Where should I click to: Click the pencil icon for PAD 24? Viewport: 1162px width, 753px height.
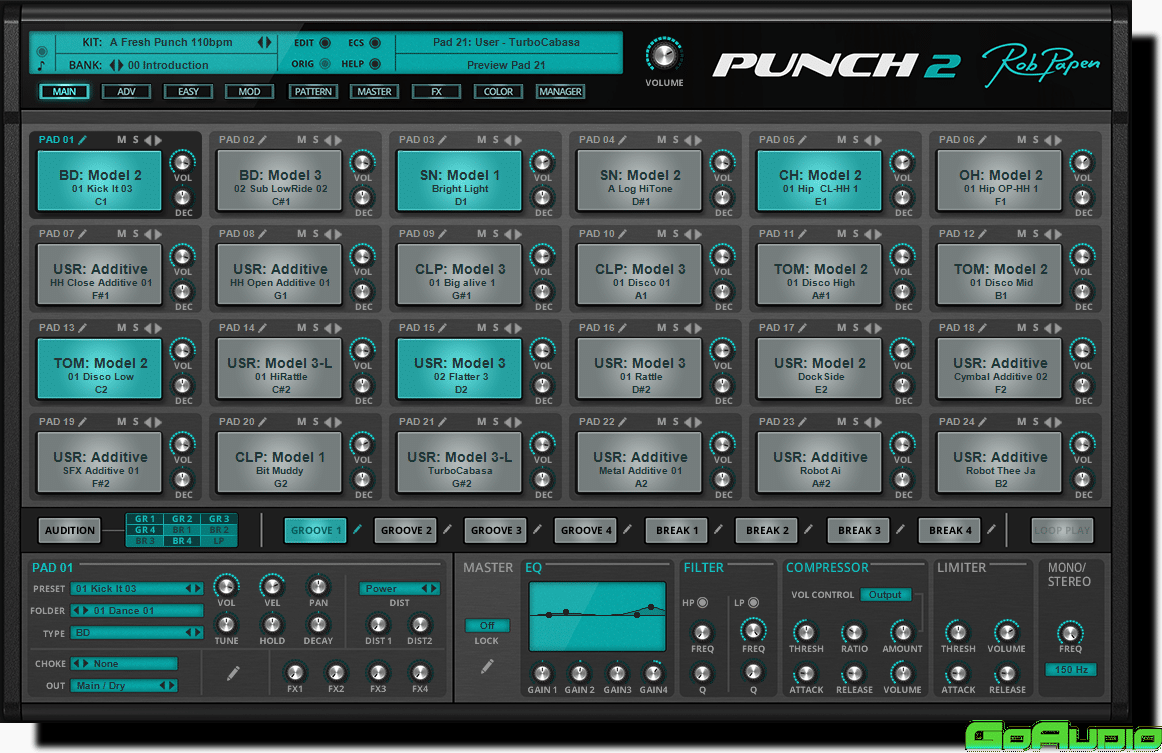983,422
